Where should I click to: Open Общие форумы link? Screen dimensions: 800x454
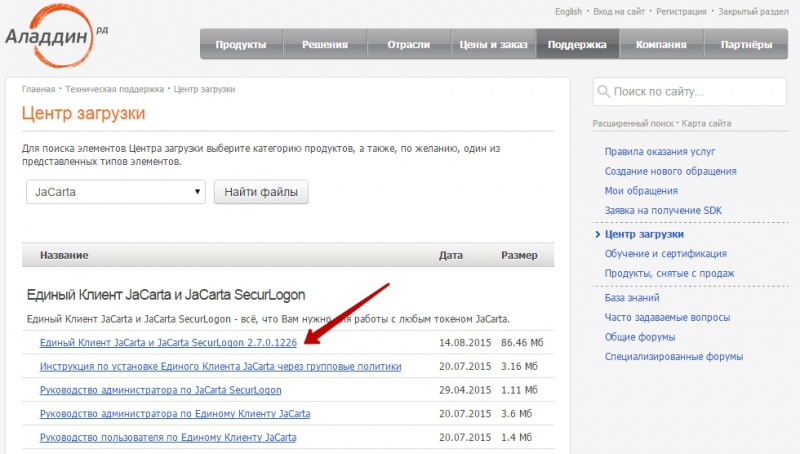[640, 337]
